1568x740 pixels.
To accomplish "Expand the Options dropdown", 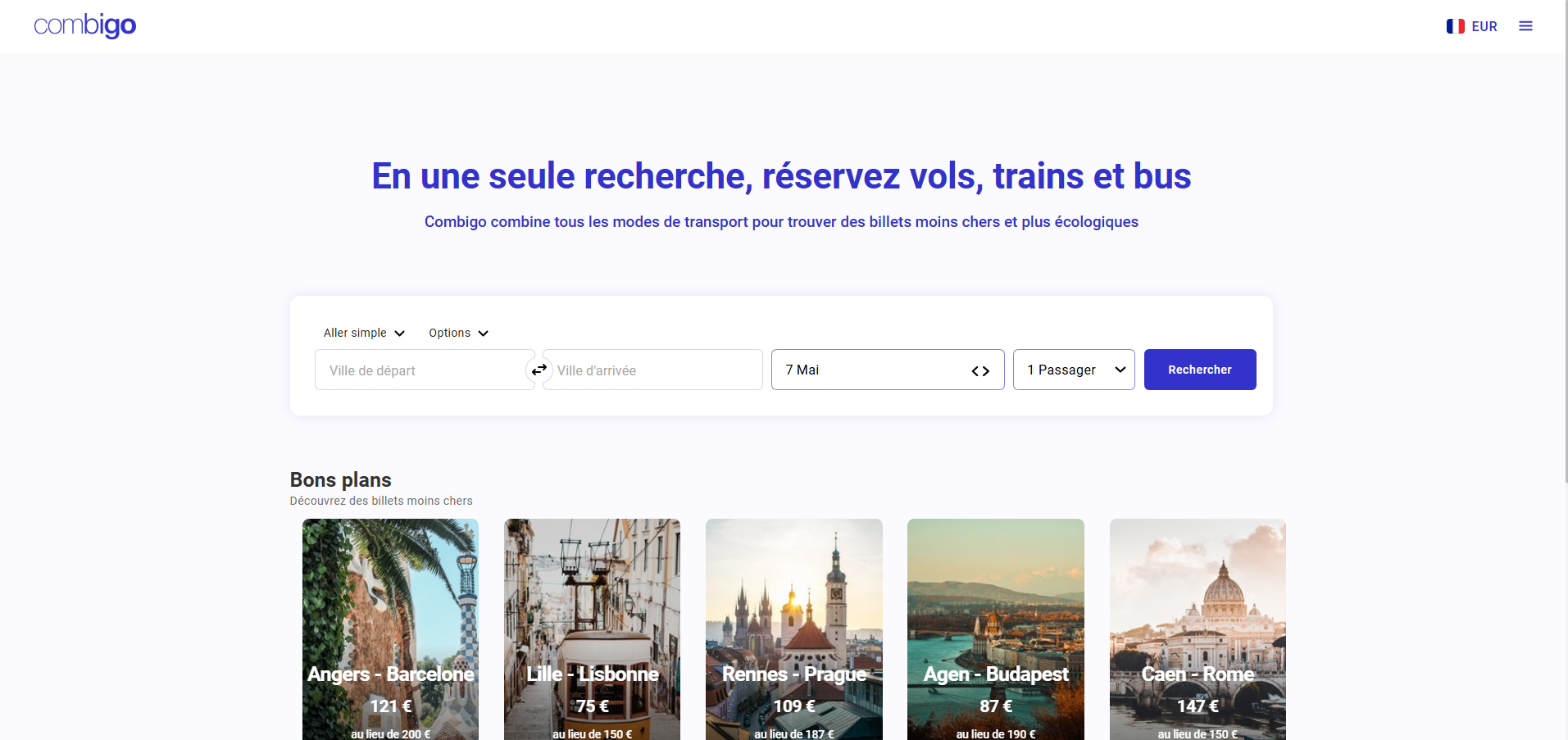I will [458, 333].
